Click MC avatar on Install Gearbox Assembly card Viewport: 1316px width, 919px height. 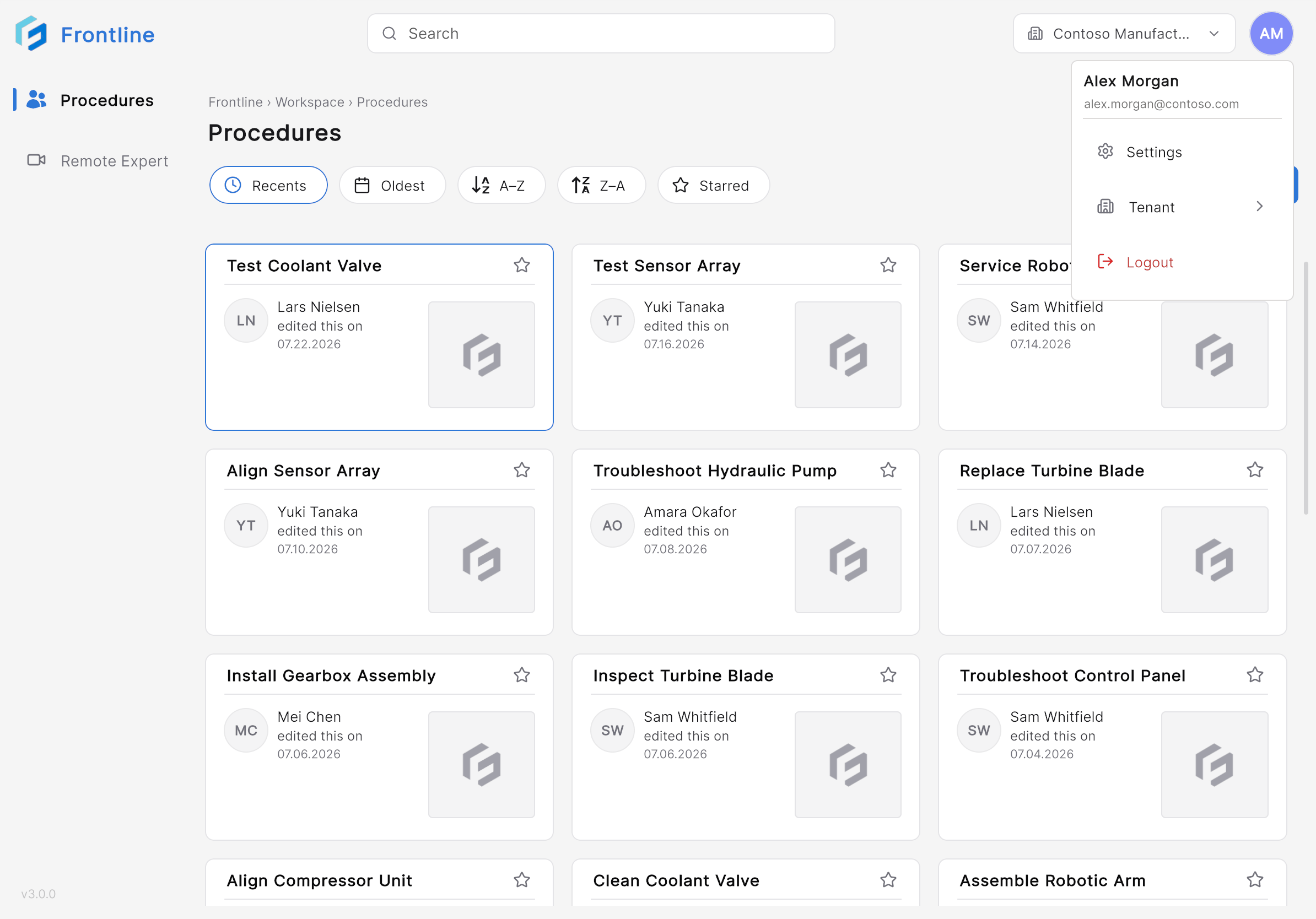pyautogui.click(x=246, y=731)
